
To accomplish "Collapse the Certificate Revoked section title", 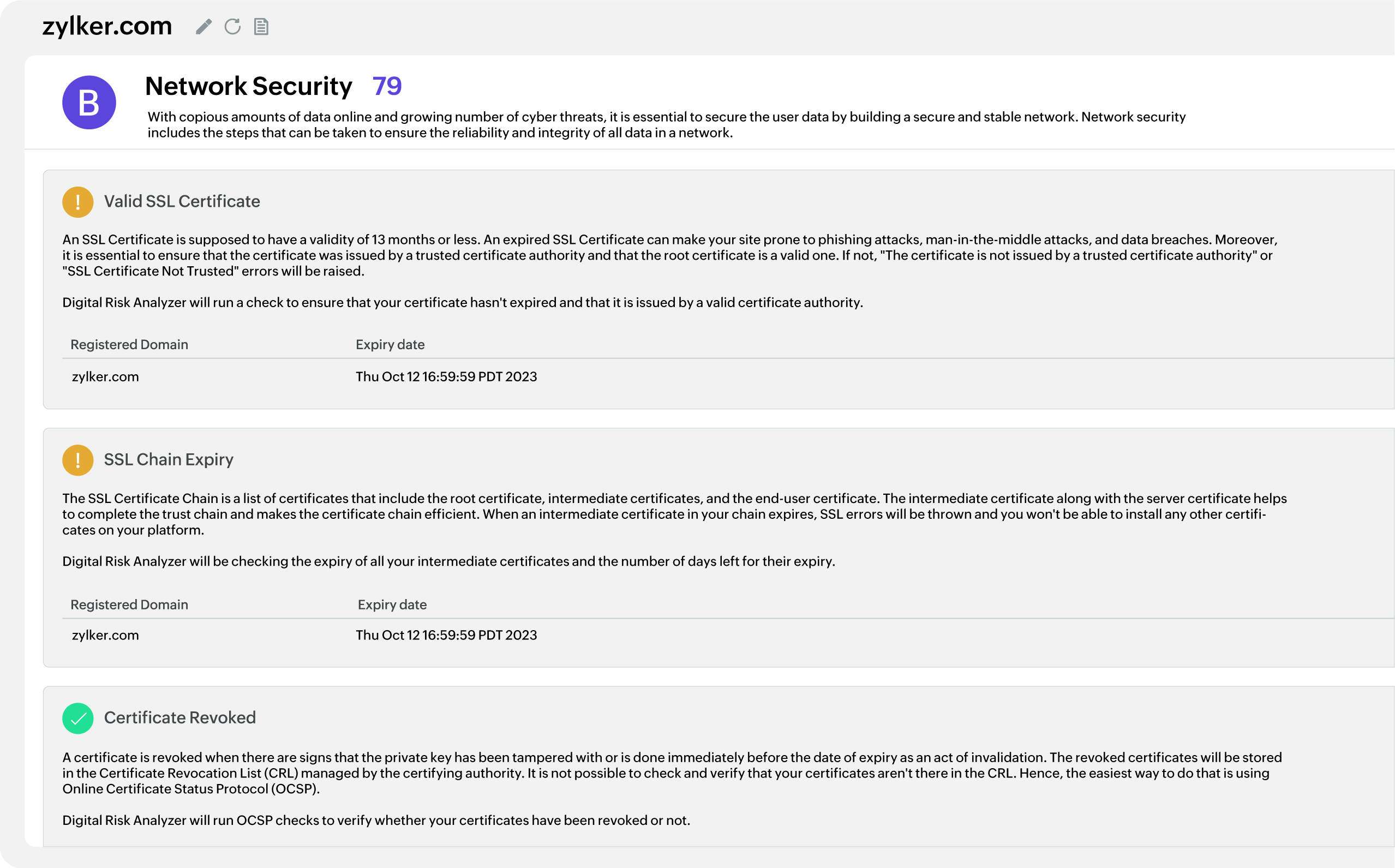I will (x=179, y=717).
